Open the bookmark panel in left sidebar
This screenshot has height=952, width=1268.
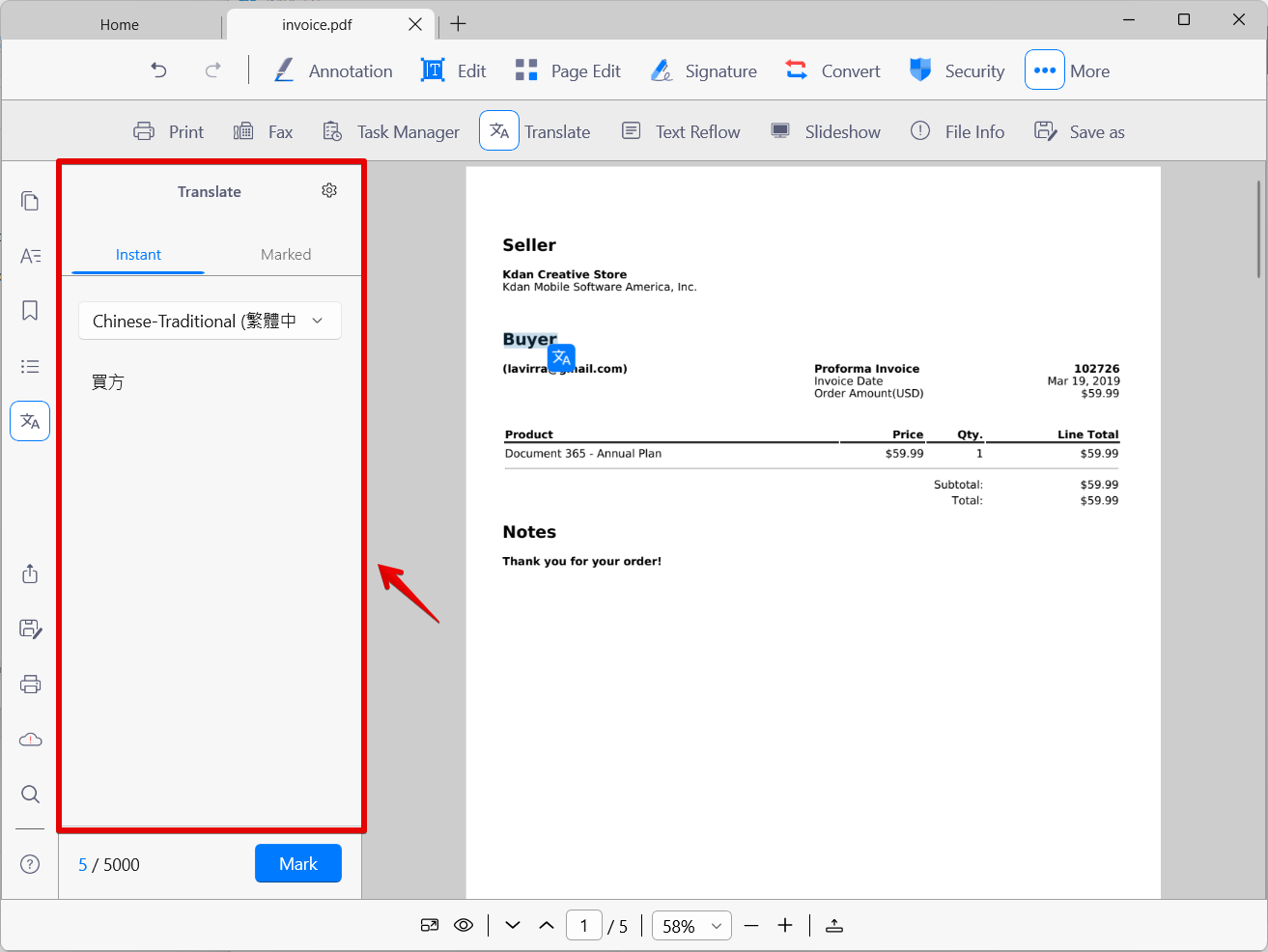pyautogui.click(x=30, y=311)
